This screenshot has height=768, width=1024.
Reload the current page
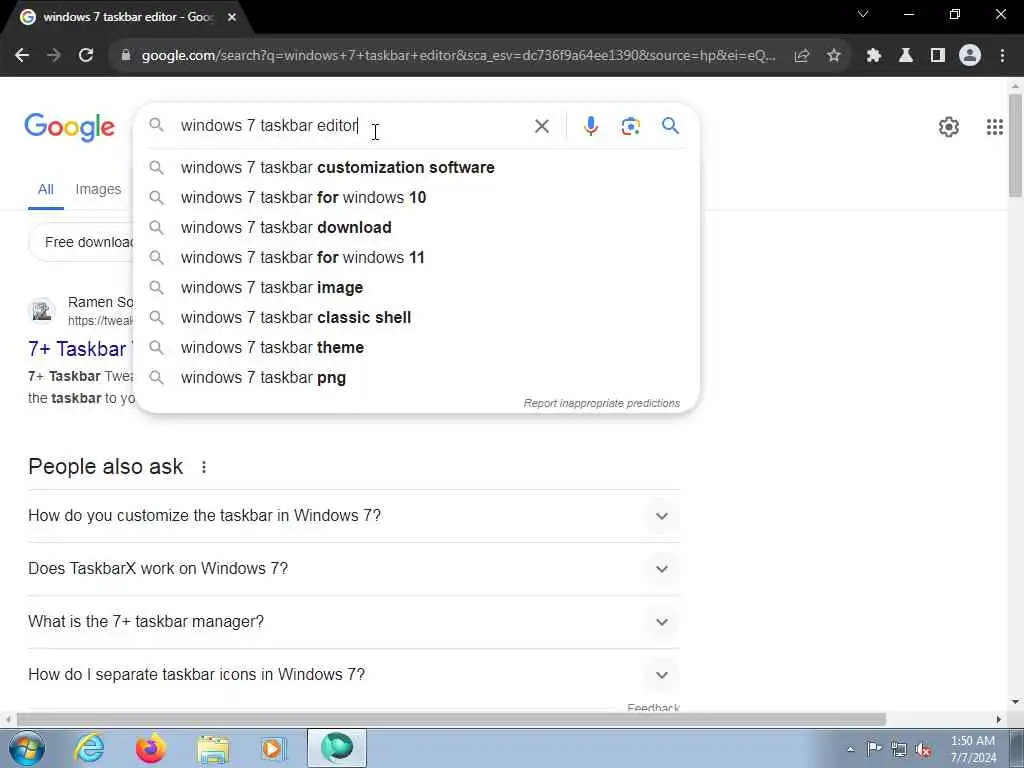[x=86, y=56]
